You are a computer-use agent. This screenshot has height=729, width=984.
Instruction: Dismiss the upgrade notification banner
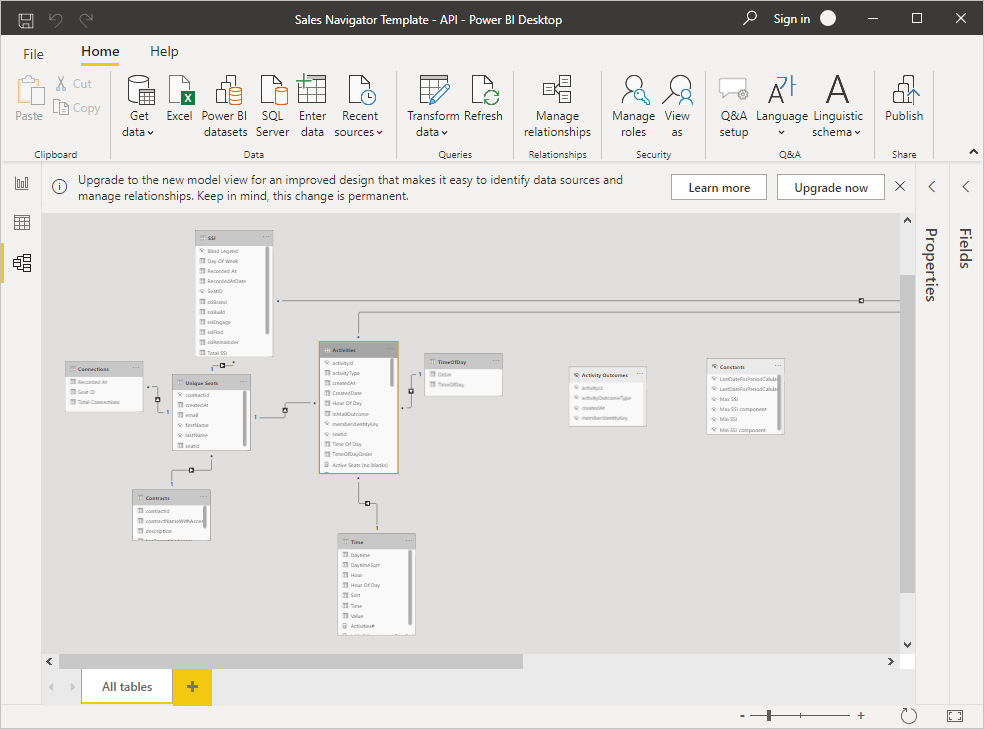coord(900,186)
